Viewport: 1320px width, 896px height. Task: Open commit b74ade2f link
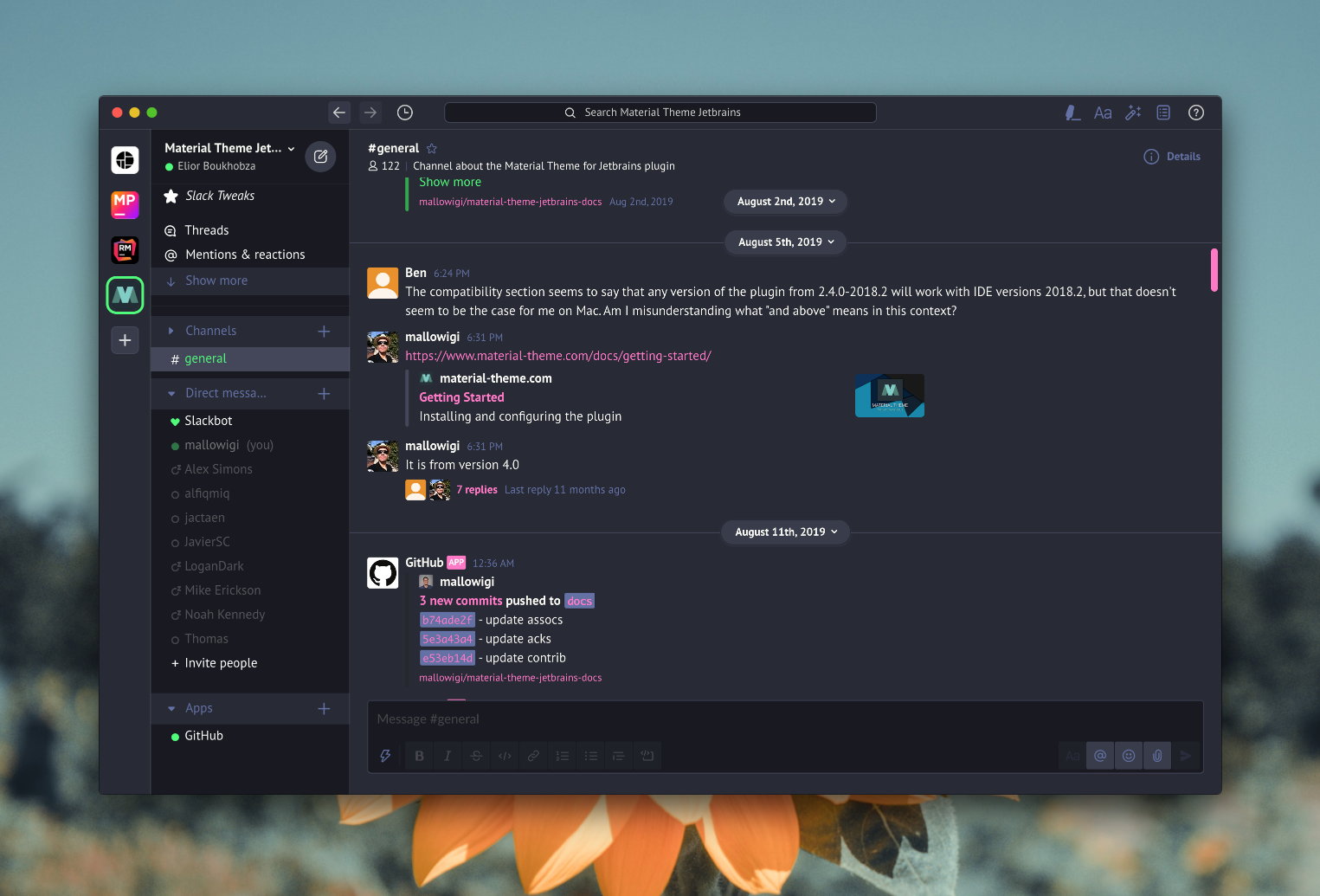[448, 620]
